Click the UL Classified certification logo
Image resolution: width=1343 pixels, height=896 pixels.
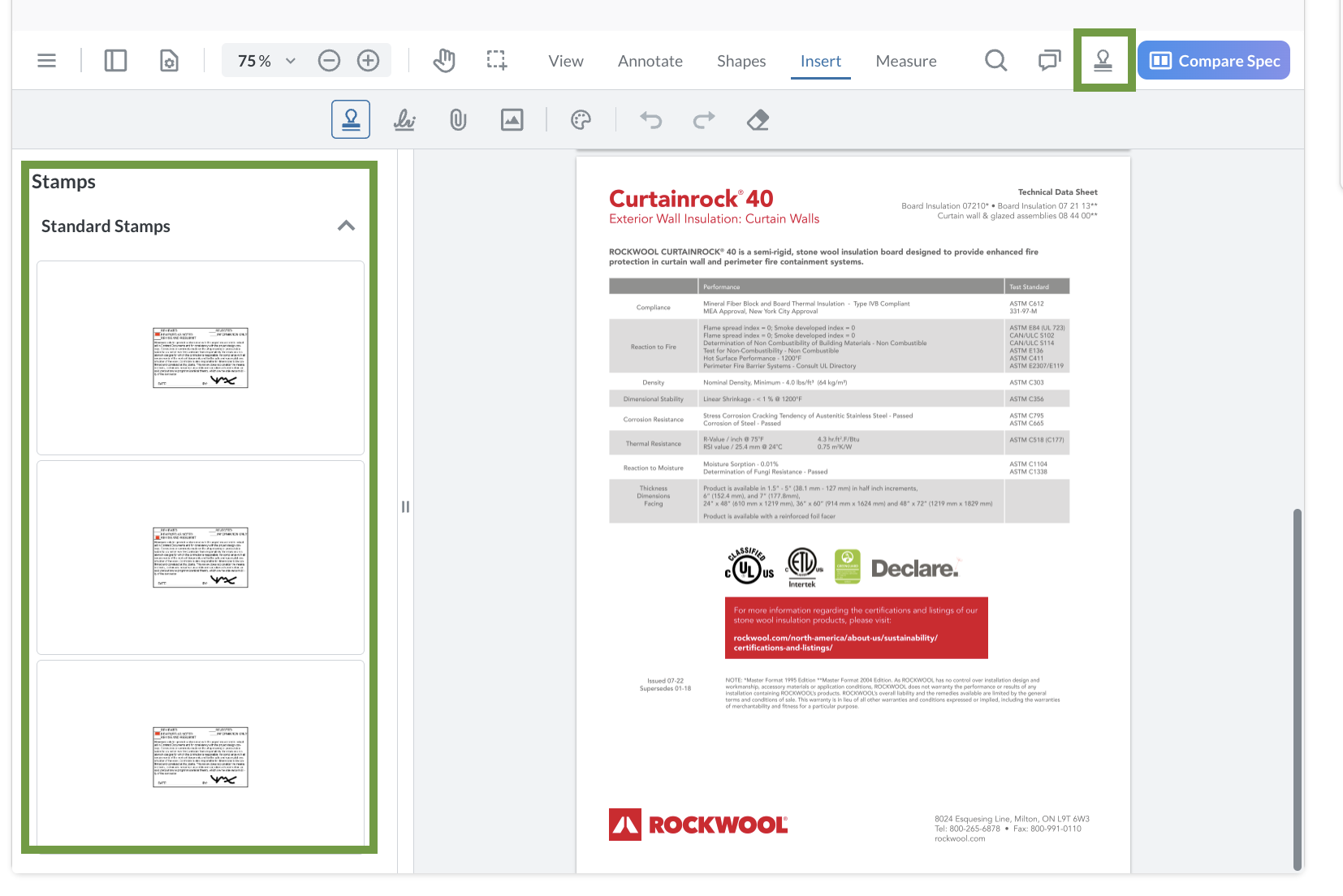[749, 566]
